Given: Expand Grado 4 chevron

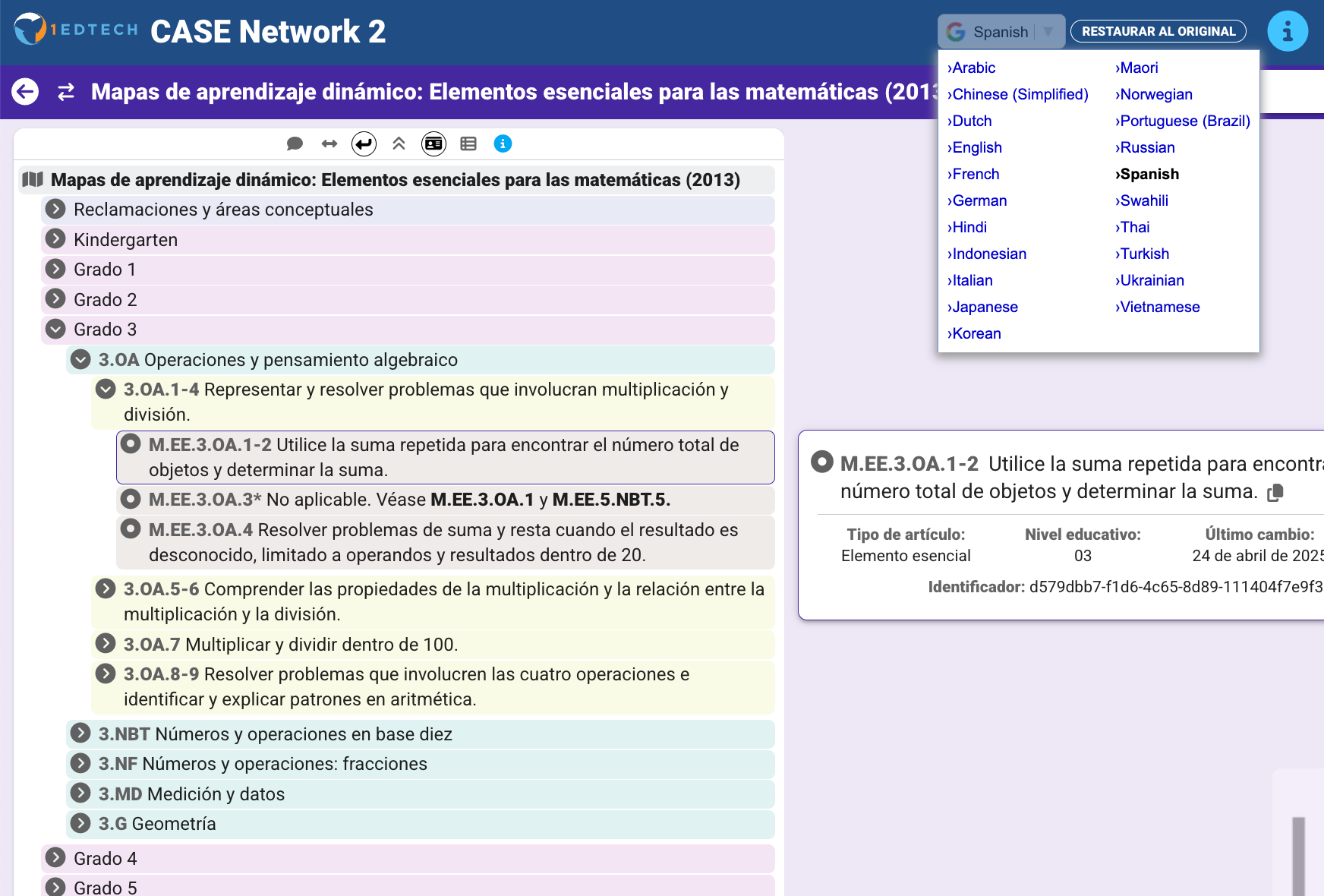Looking at the screenshot, I should [55, 858].
